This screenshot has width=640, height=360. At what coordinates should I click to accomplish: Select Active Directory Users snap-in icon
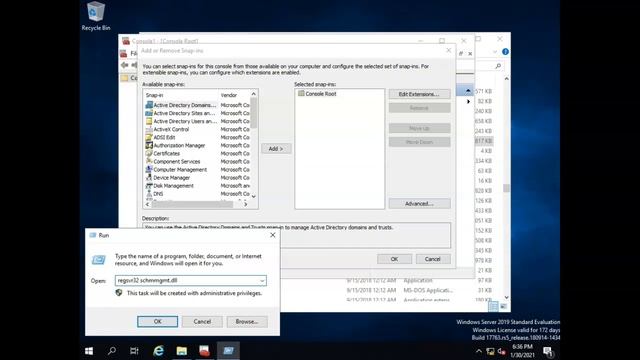pyautogui.click(x=149, y=121)
